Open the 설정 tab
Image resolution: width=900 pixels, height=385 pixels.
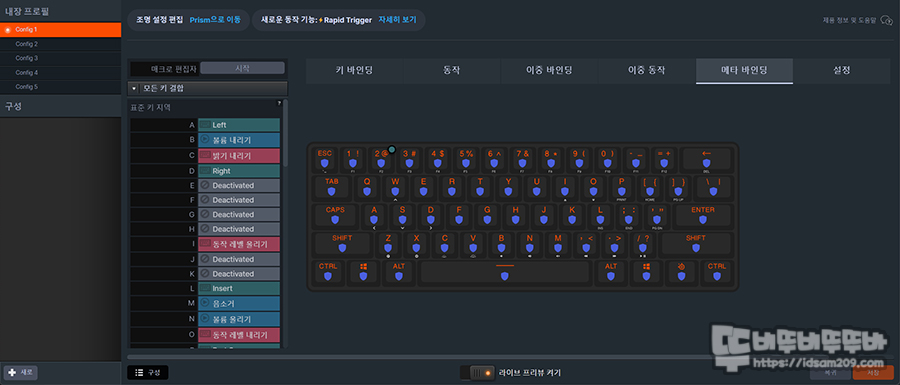[841, 71]
